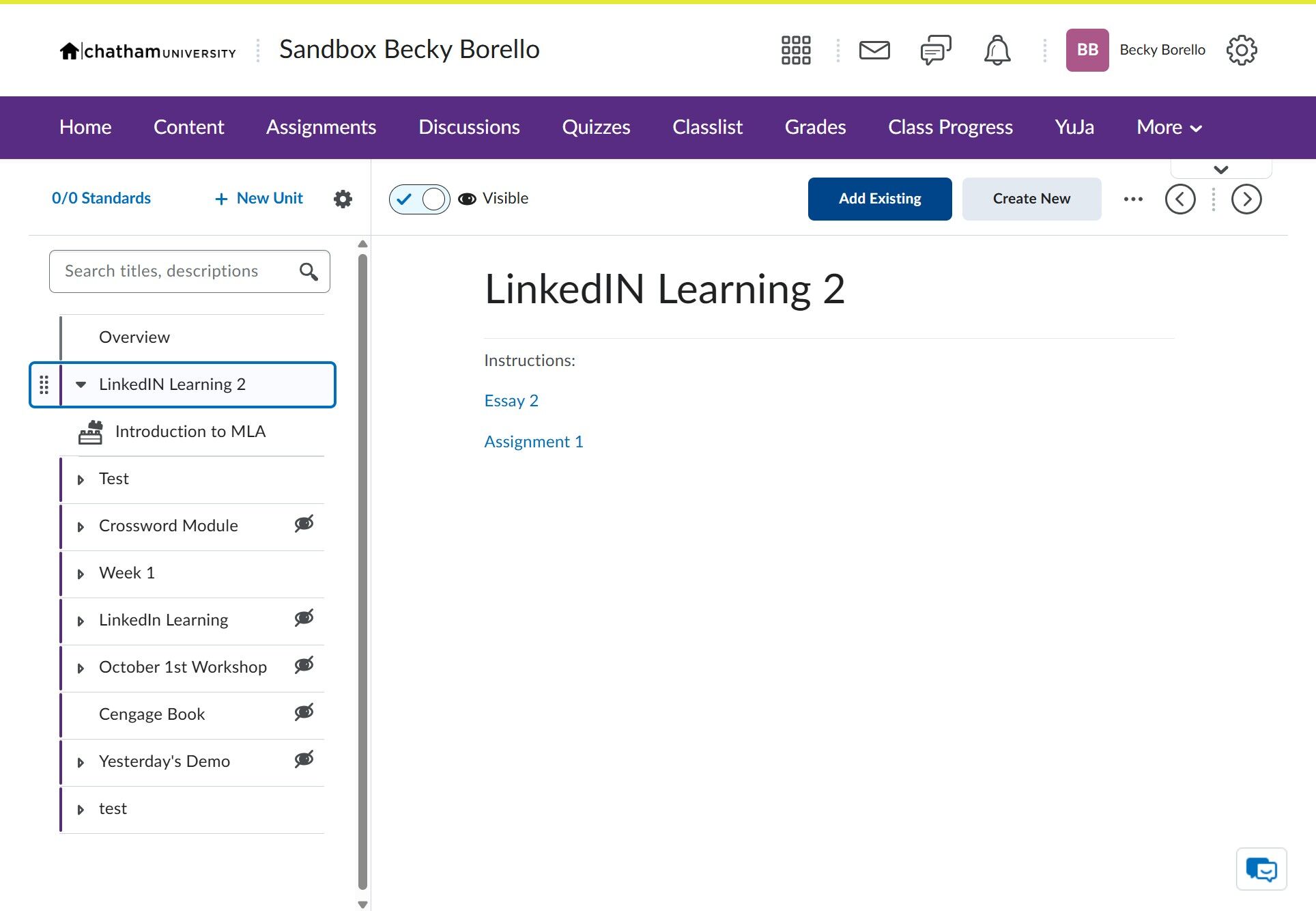Open the Quizzes navbar tab
This screenshot has width=1316, height=911.
[x=596, y=127]
